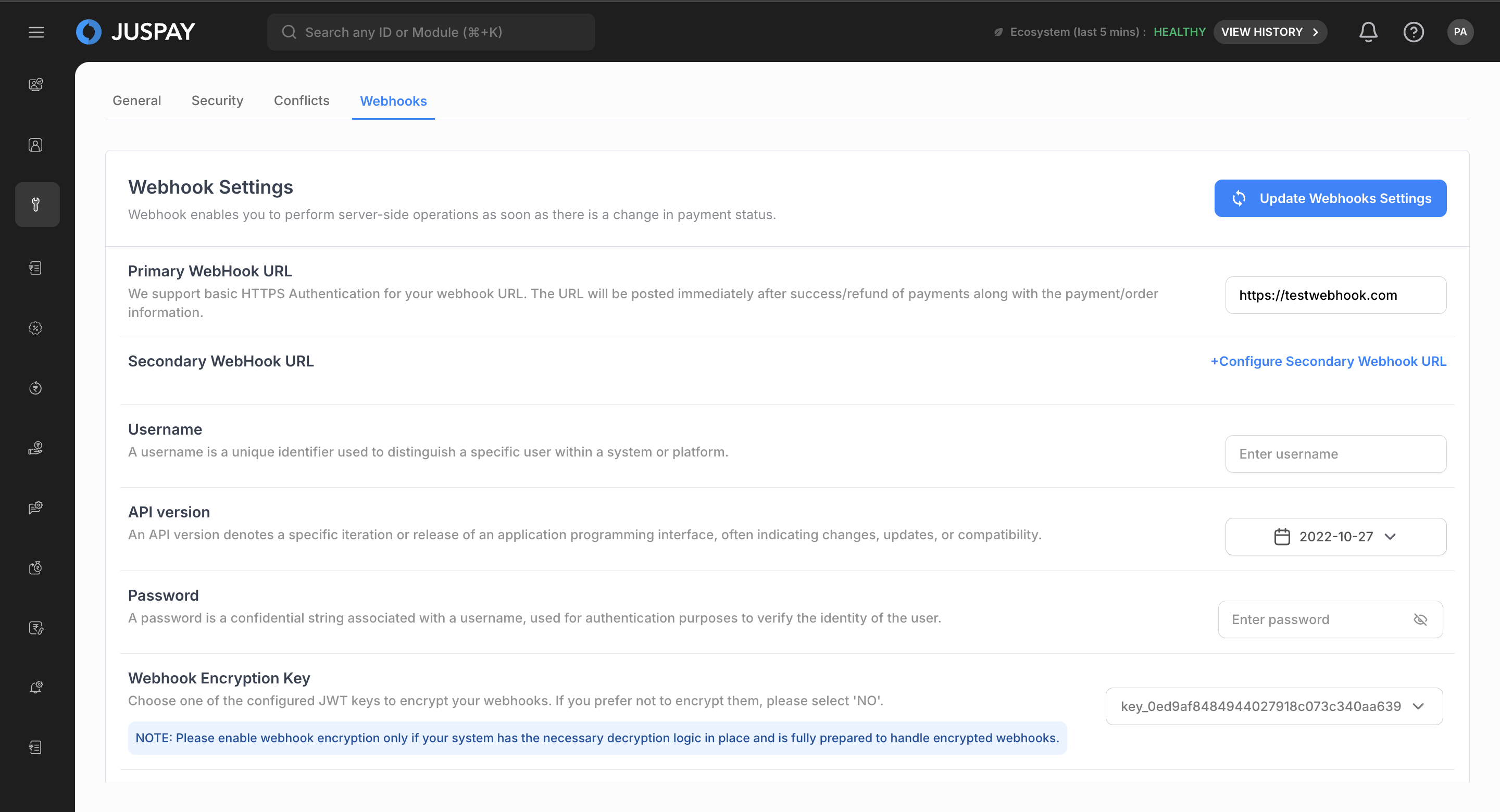
Task: Click the notifications bell icon in header
Action: 1368,32
